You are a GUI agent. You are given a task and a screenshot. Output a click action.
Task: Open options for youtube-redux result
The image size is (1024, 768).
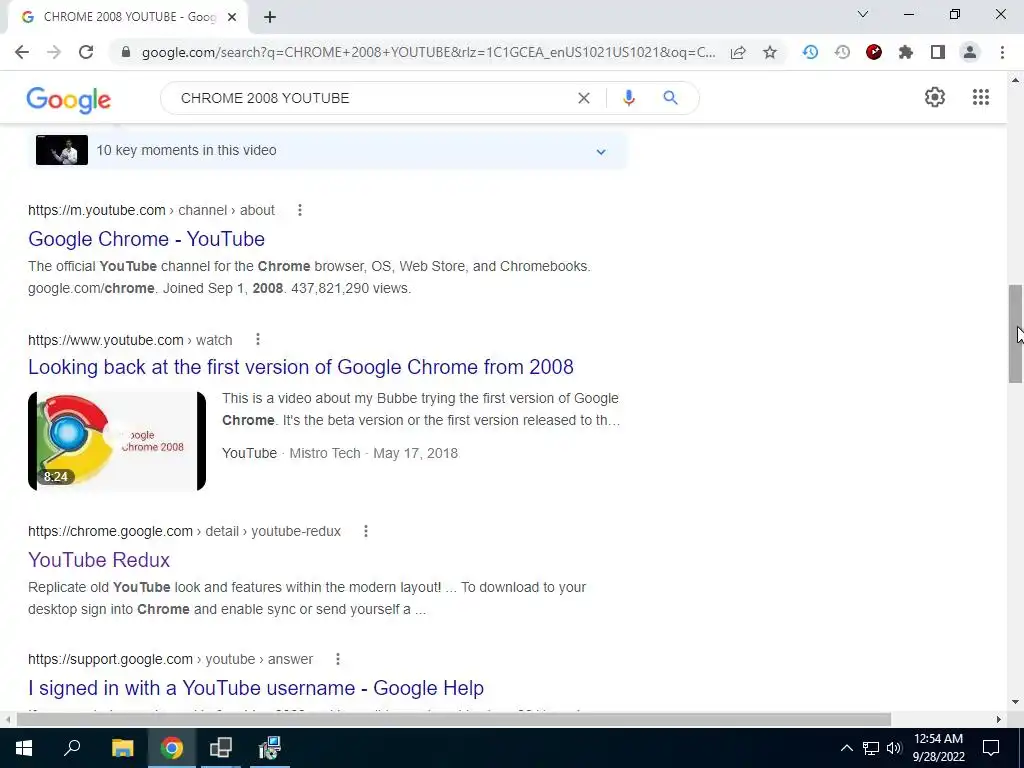pyautogui.click(x=366, y=531)
